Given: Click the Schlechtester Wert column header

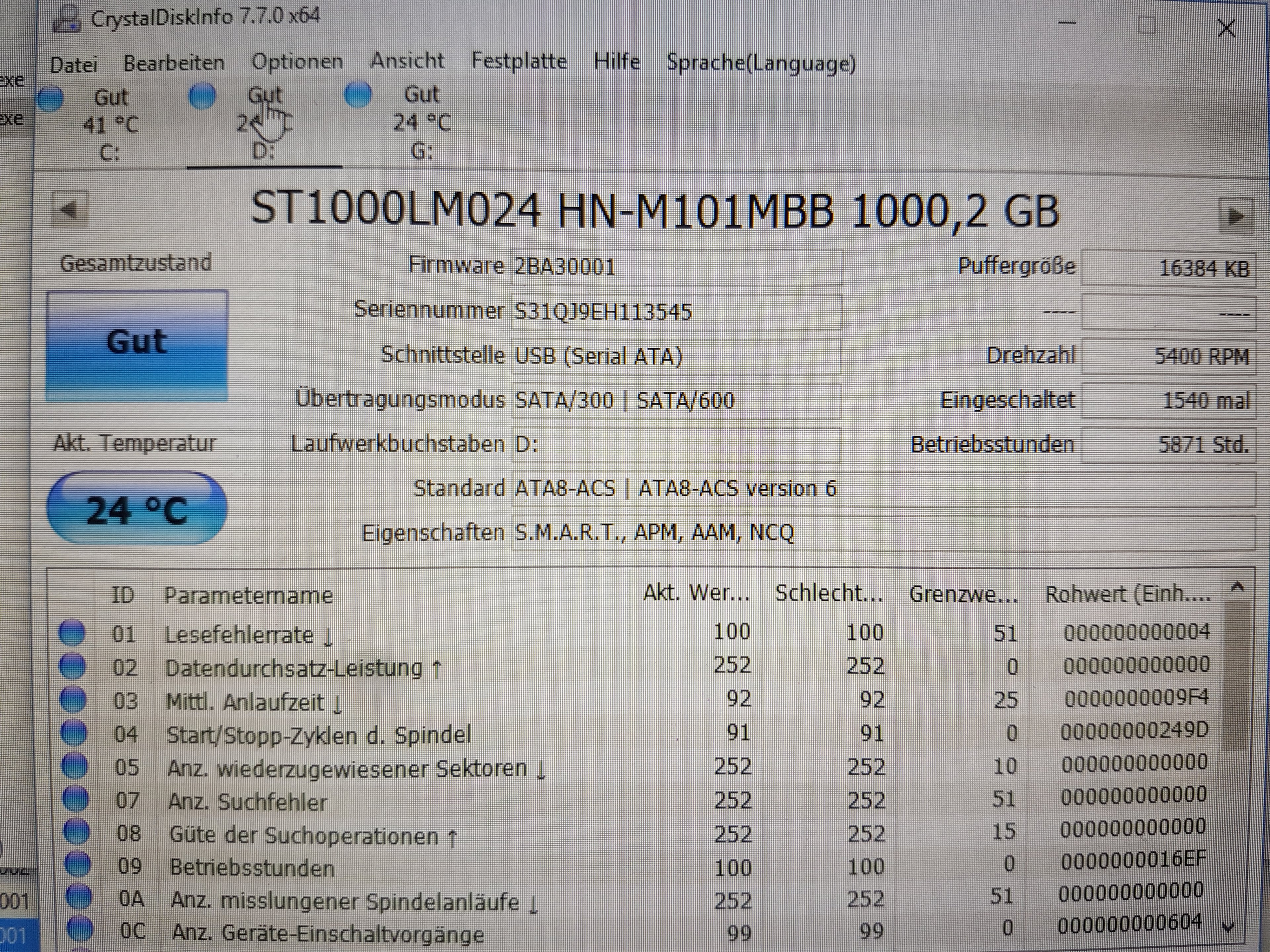Looking at the screenshot, I should 829,593.
